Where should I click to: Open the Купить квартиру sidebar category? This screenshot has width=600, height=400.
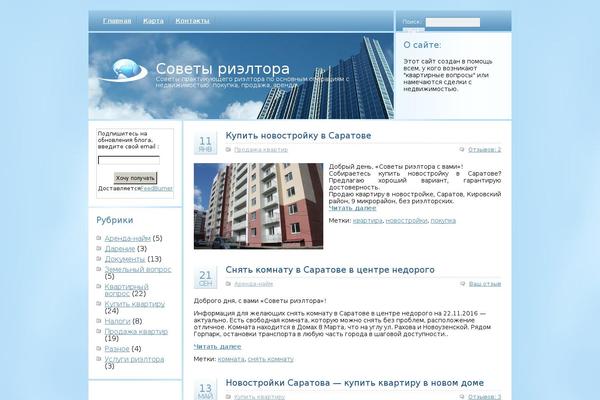[x=134, y=304]
